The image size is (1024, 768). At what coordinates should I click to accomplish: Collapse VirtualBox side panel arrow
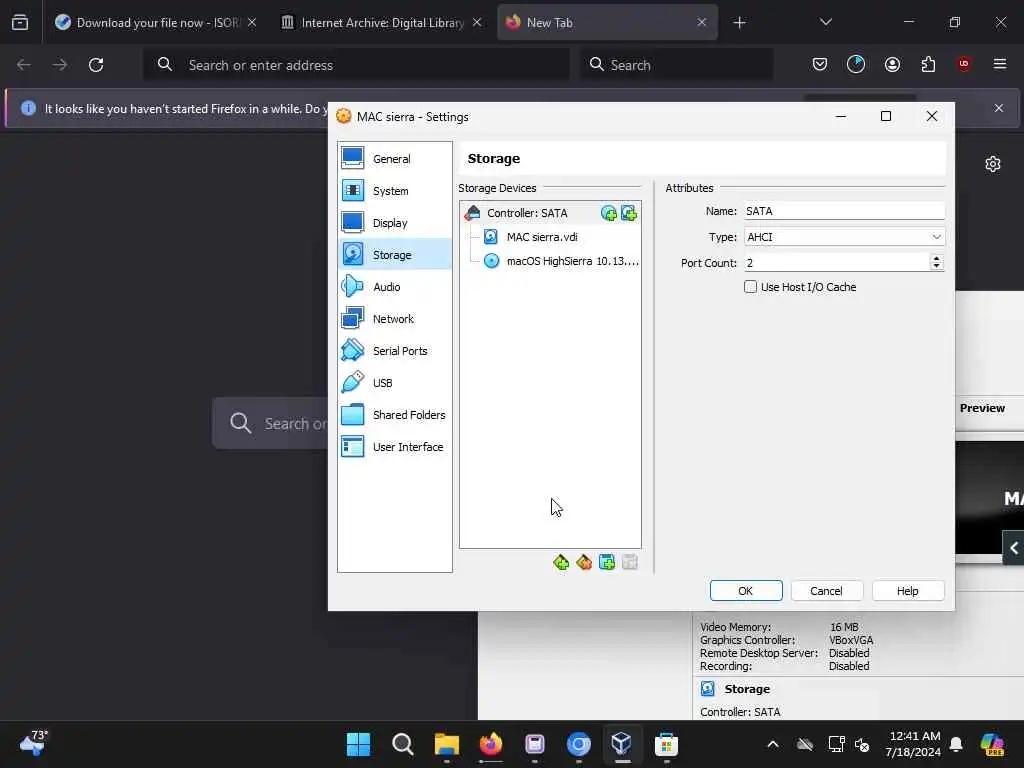pos(1014,549)
